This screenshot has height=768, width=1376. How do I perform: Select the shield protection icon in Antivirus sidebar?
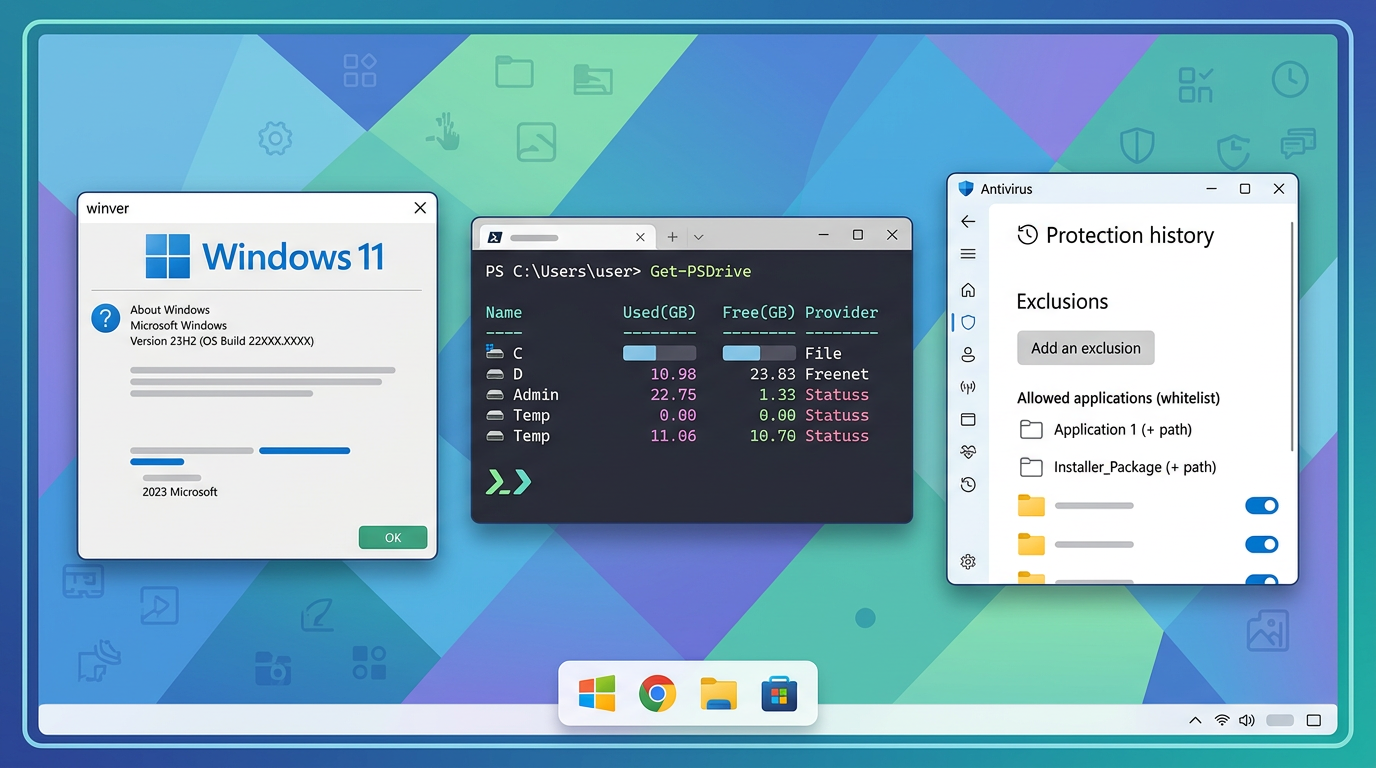pos(968,323)
